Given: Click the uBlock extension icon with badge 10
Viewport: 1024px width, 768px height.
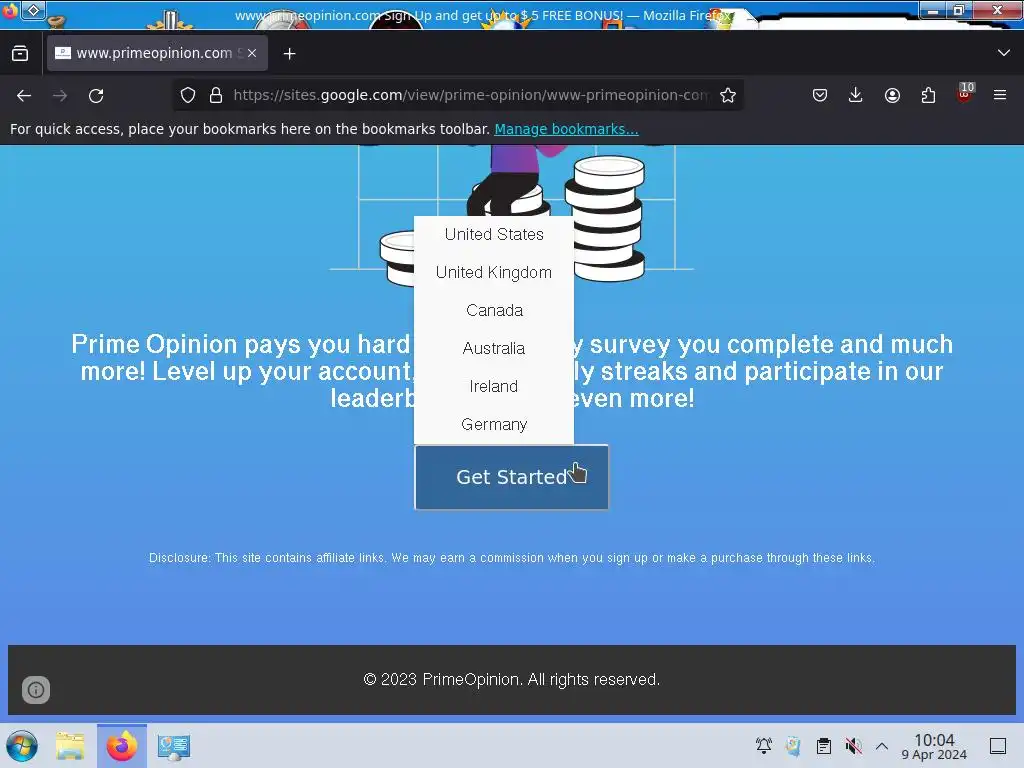Looking at the screenshot, I should pyautogui.click(x=965, y=93).
